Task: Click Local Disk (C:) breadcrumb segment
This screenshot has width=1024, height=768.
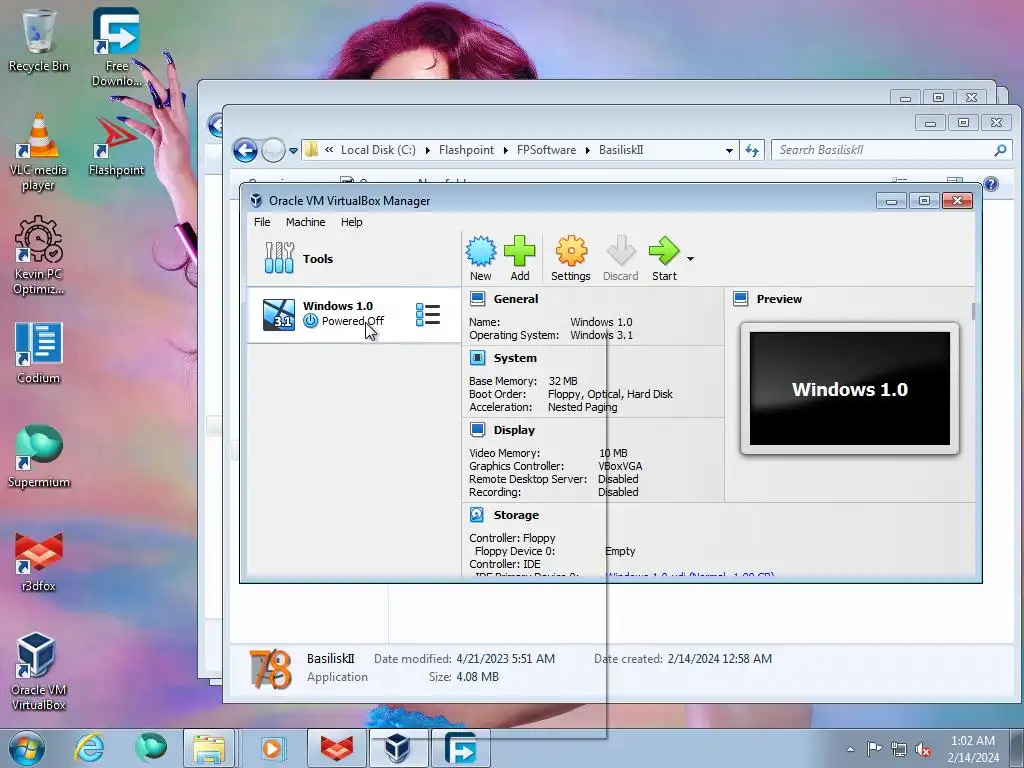Action: point(378,150)
